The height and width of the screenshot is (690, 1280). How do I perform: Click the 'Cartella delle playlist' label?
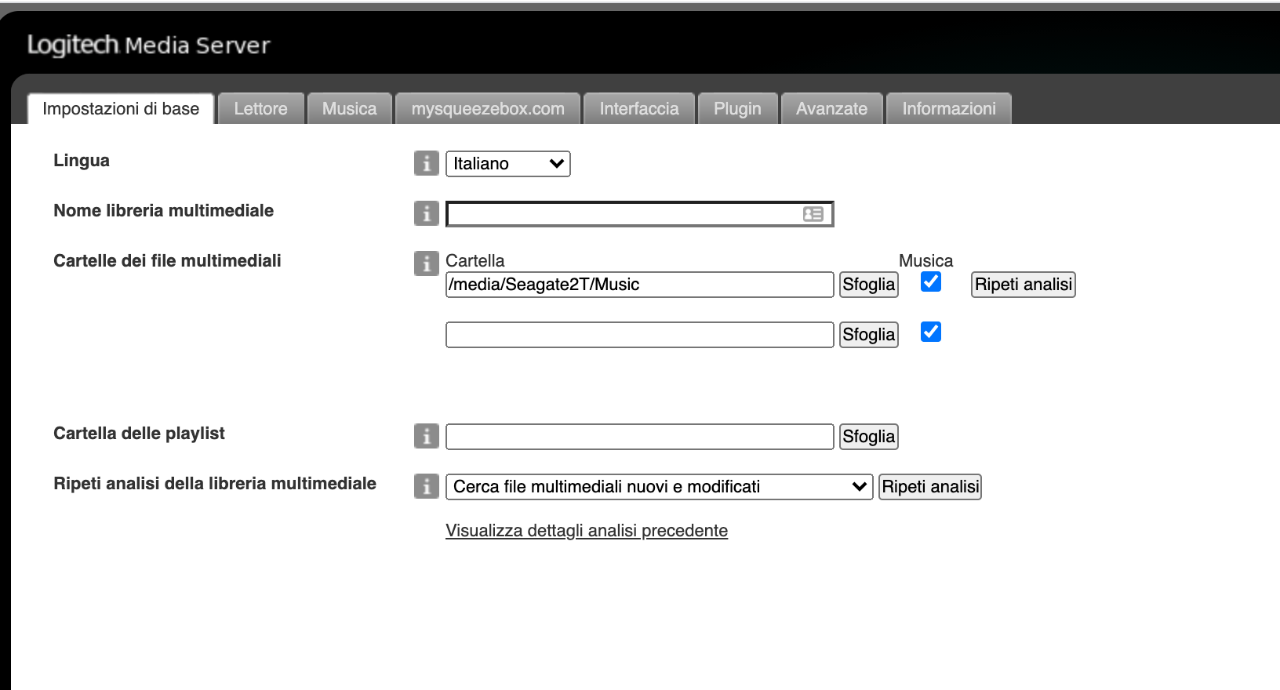click(x=139, y=434)
